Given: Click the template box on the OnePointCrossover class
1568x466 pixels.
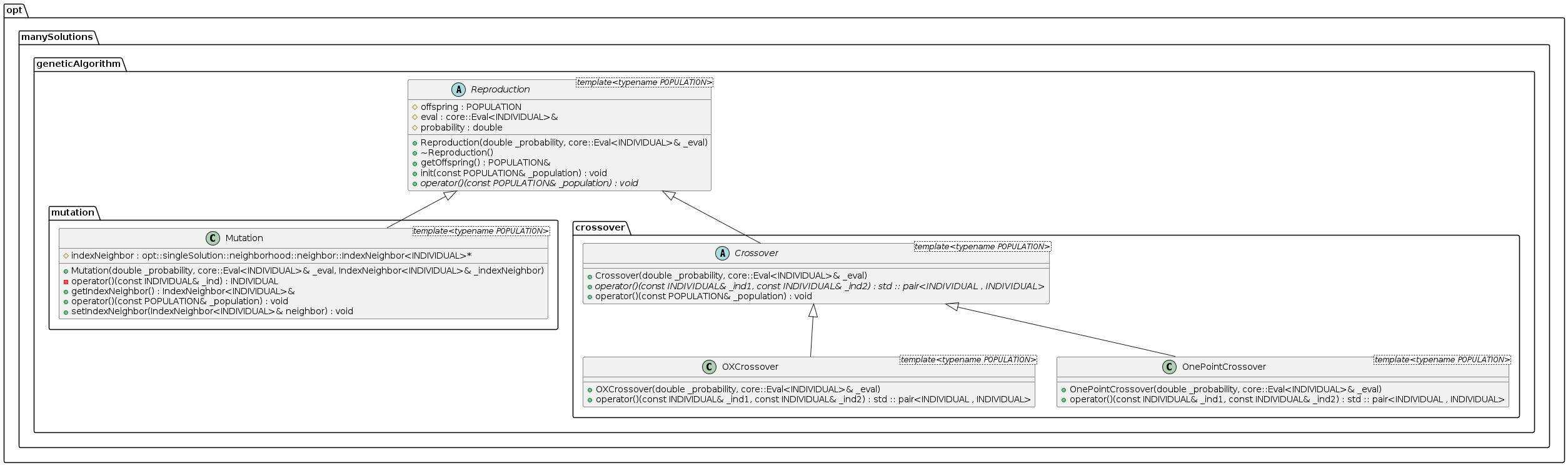Looking at the screenshot, I should point(1442,360).
